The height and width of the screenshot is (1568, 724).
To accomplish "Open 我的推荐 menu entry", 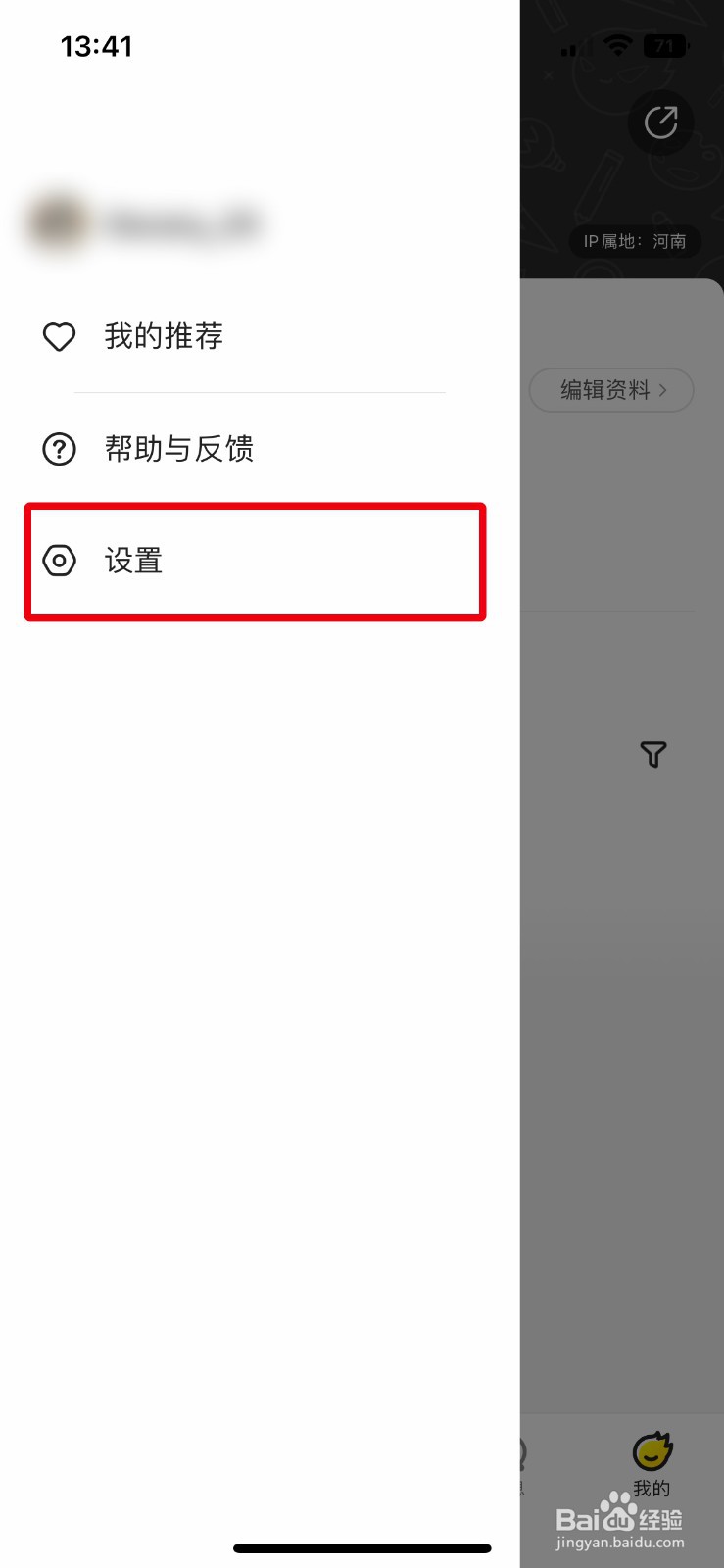I will (245, 336).
